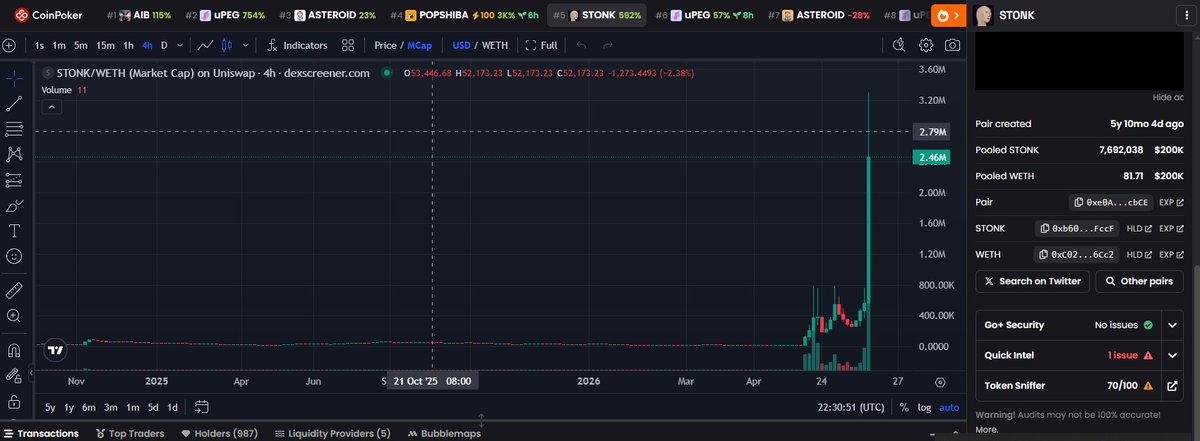The height and width of the screenshot is (441, 1200).
Task: Set the date range to 5y
Action: click(x=50, y=407)
